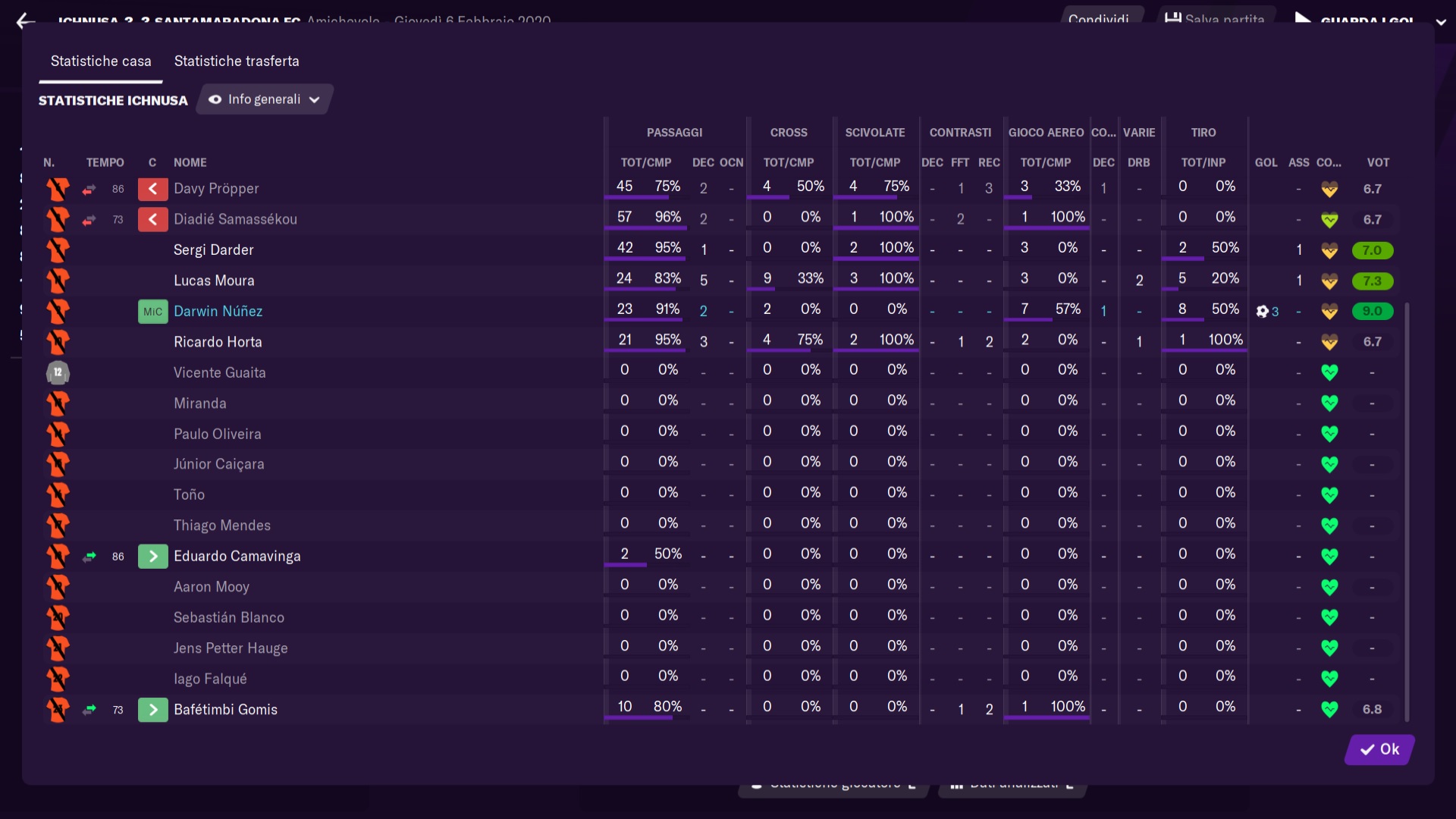Click Lucas Moura's orange condition heart icon
1456x819 pixels.
point(1329,281)
